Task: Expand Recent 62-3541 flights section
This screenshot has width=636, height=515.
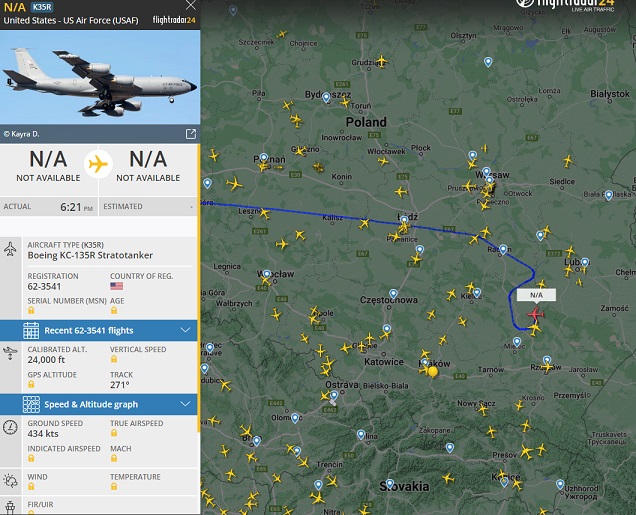Action: tap(99, 330)
